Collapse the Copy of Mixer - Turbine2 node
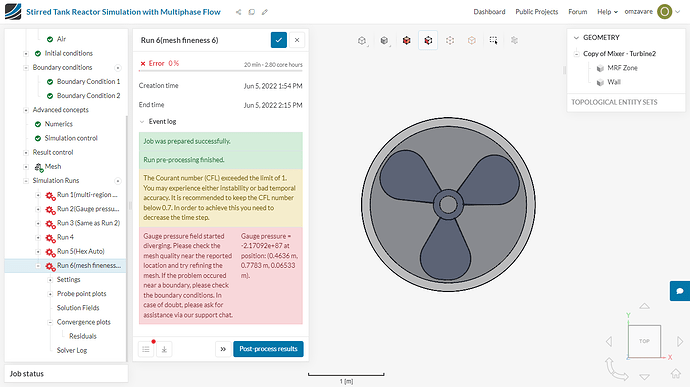The width and height of the screenshot is (690, 387). coord(576,54)
